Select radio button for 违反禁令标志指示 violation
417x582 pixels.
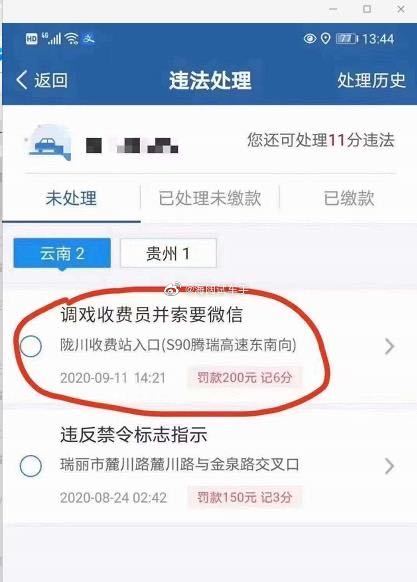pyautogui.click(x=31, y=466)
